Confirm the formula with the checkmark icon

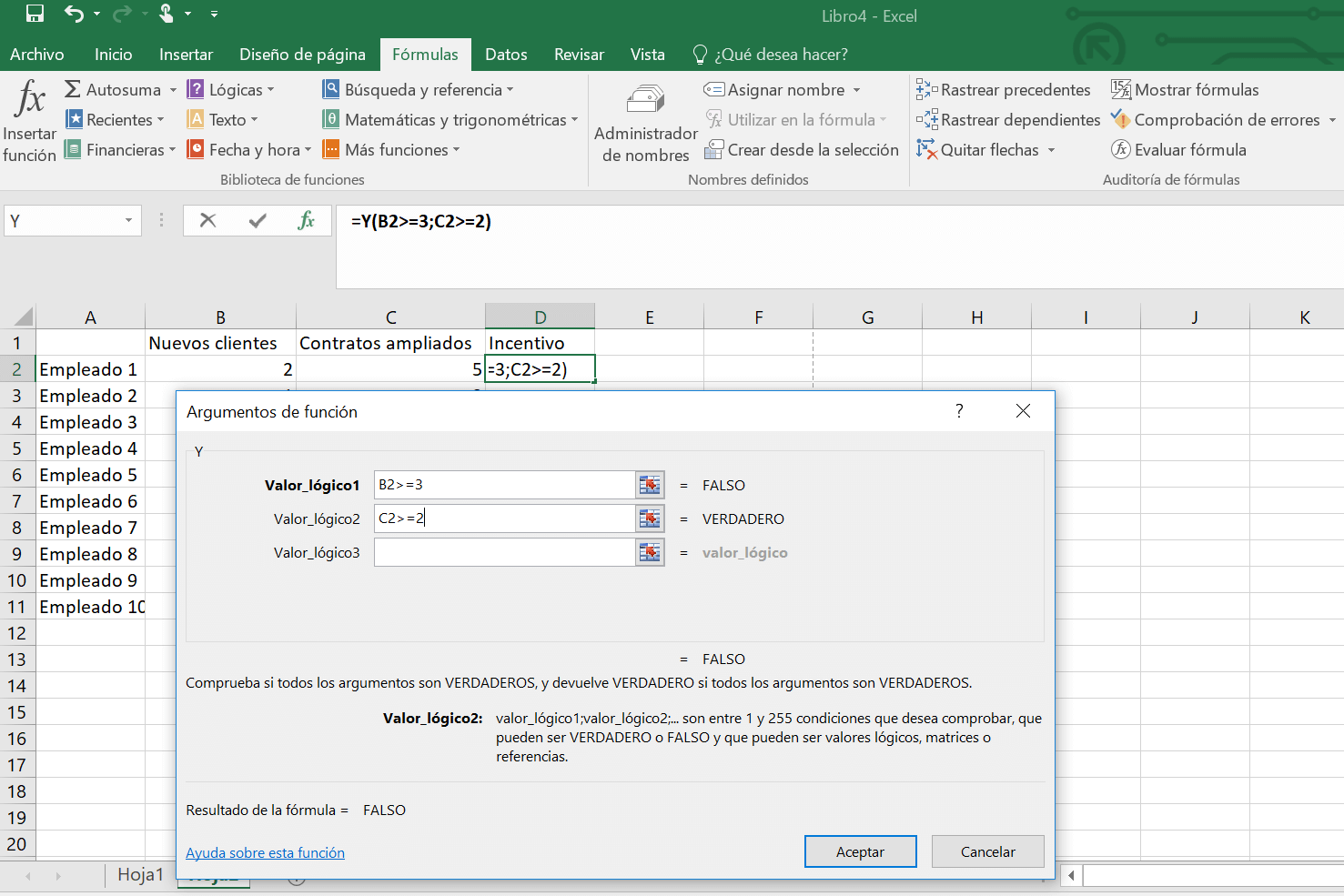coord(258,220)
